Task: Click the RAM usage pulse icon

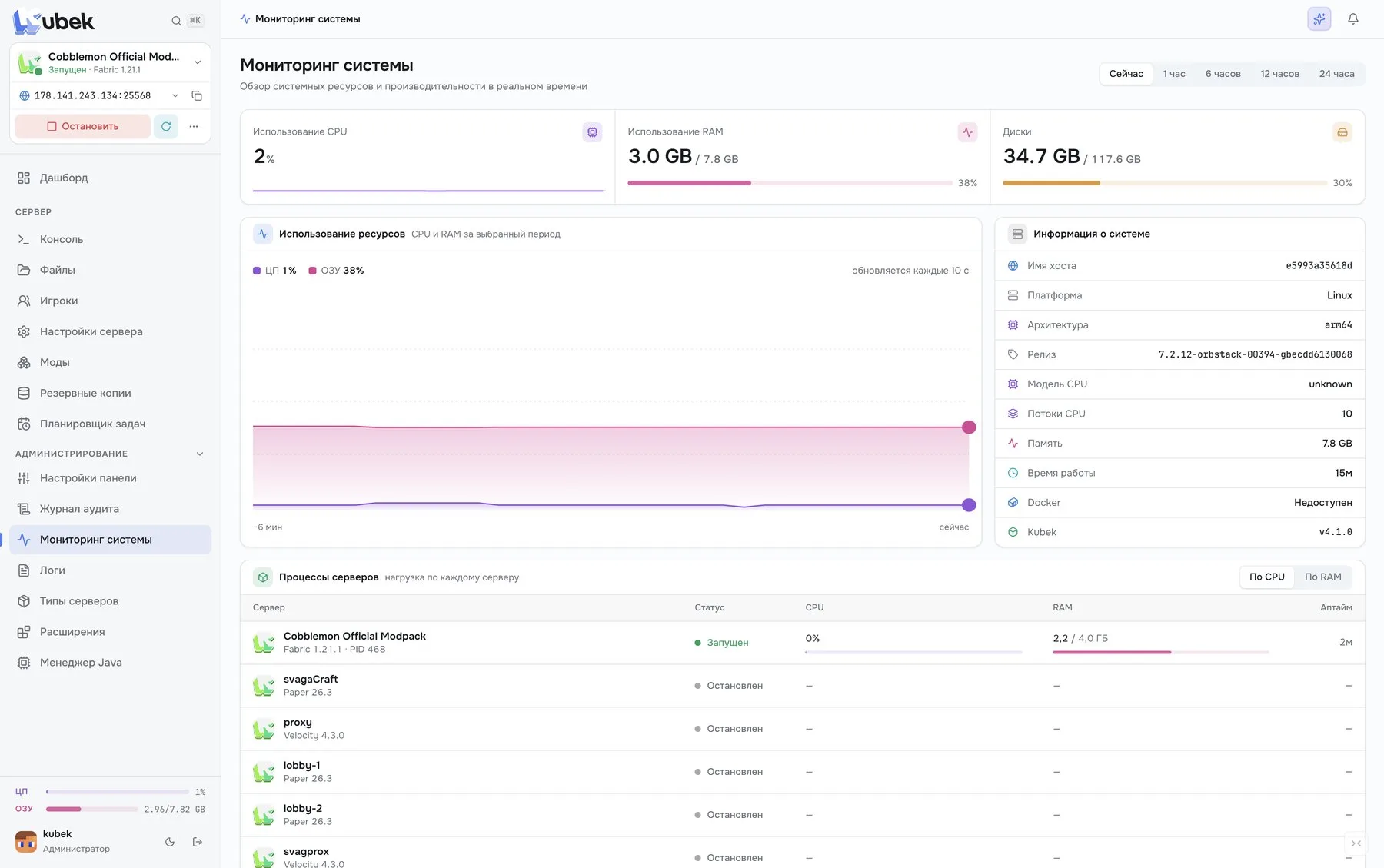Action: pyautogui.click(x=967, y=132)
